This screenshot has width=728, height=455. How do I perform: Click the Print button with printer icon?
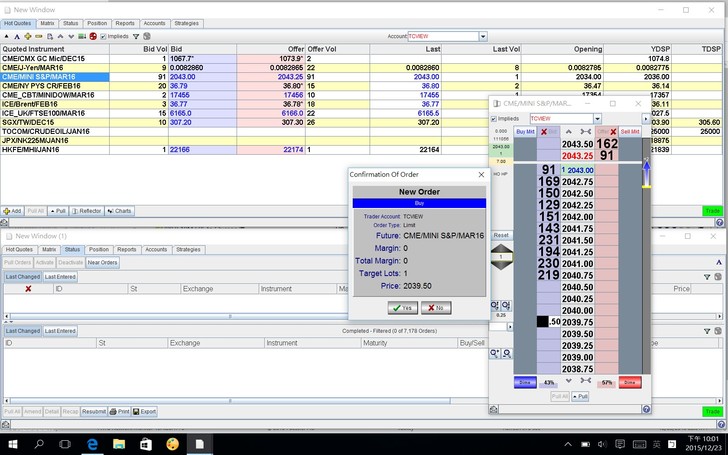(x=119, y=411)
